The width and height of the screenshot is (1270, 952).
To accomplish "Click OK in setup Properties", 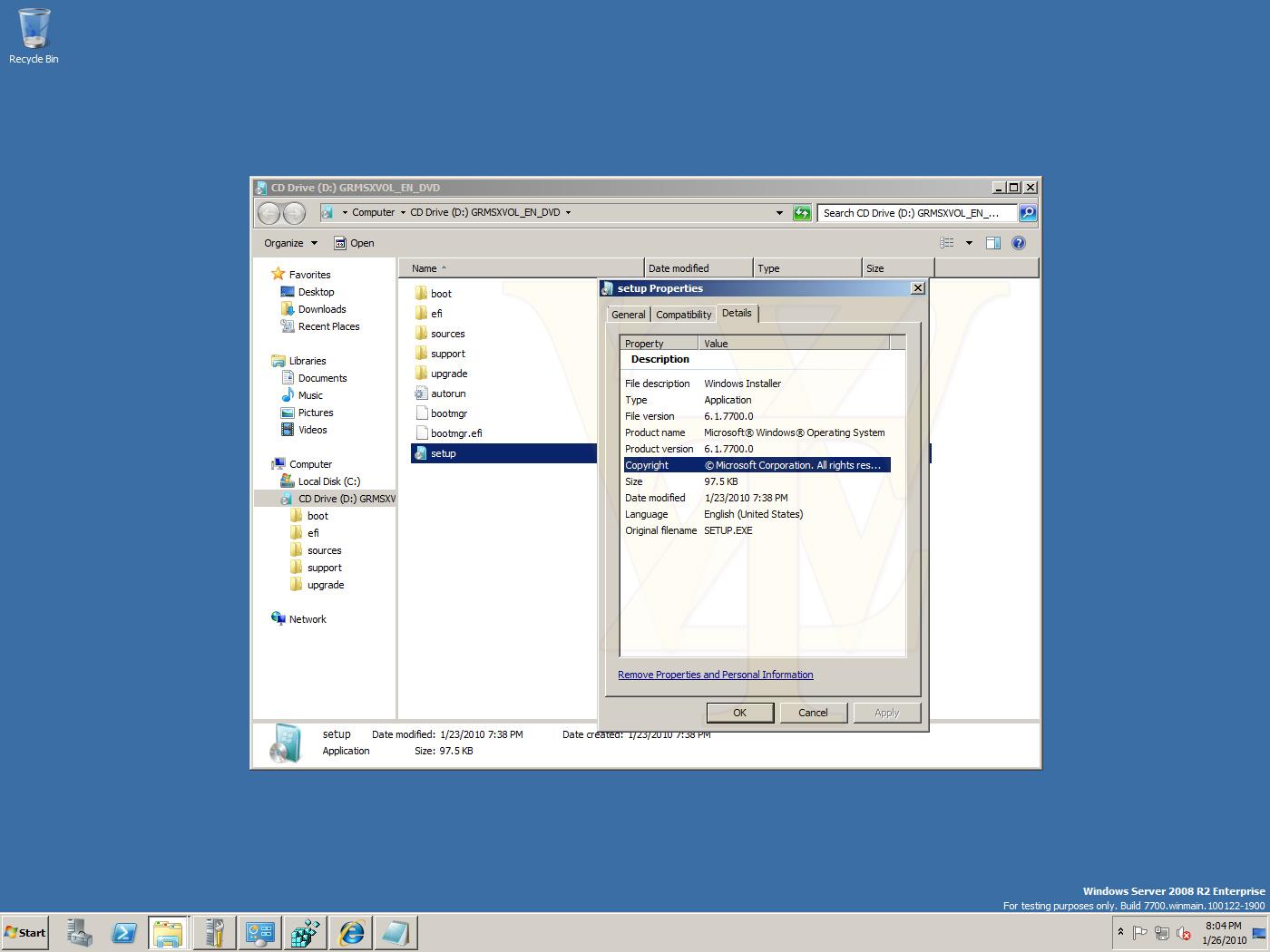I will tap(739, 713).
